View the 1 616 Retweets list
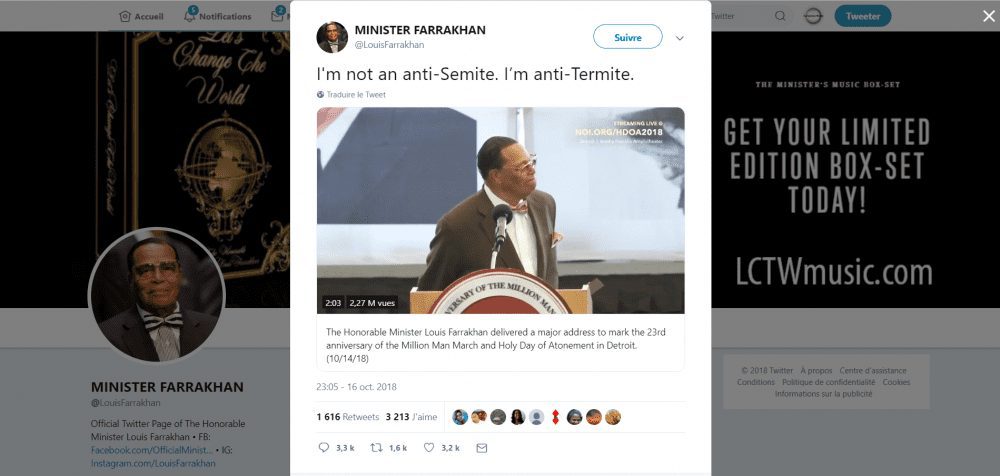The width and height of the screenshot is (1000, 476). 348,417
